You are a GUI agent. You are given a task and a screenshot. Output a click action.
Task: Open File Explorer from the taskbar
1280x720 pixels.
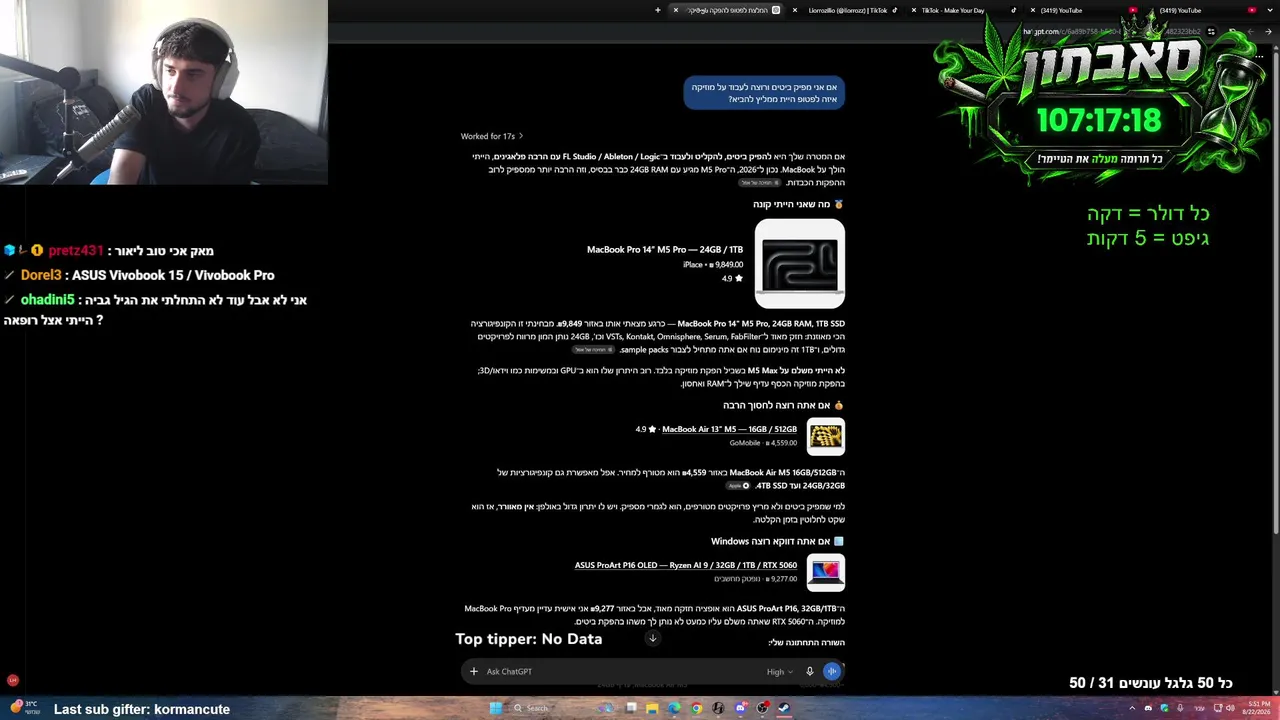tap(652, 708)
